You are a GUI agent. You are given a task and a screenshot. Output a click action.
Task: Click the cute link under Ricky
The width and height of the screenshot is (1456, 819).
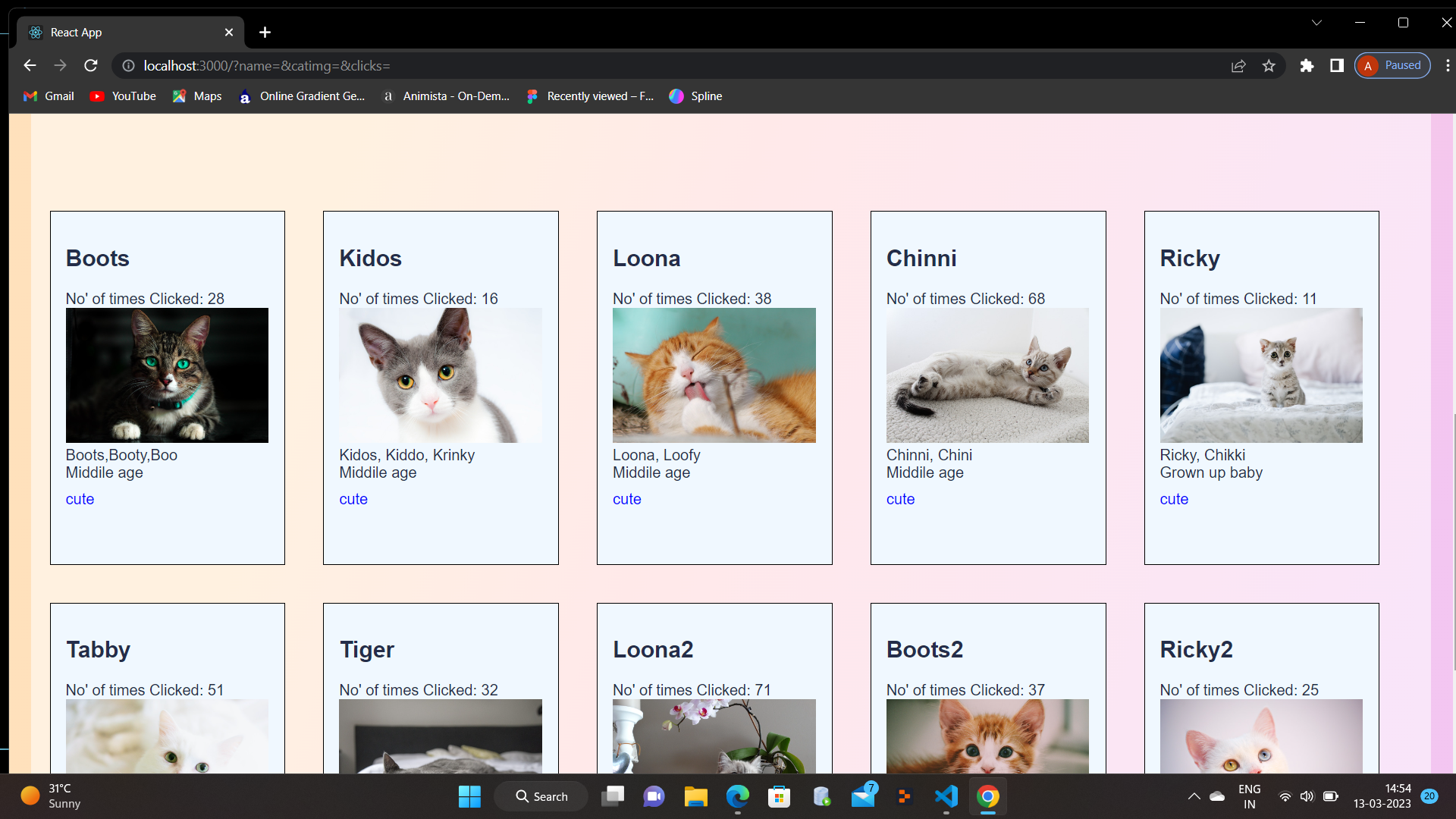pyautogui.click(x=1174, y=499)
